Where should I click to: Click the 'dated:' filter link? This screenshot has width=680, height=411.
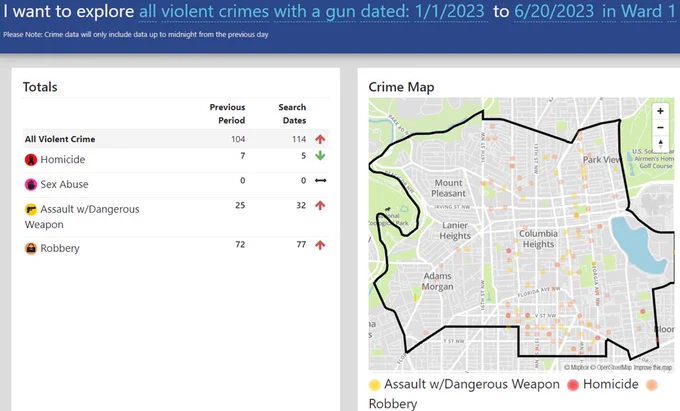385,11
